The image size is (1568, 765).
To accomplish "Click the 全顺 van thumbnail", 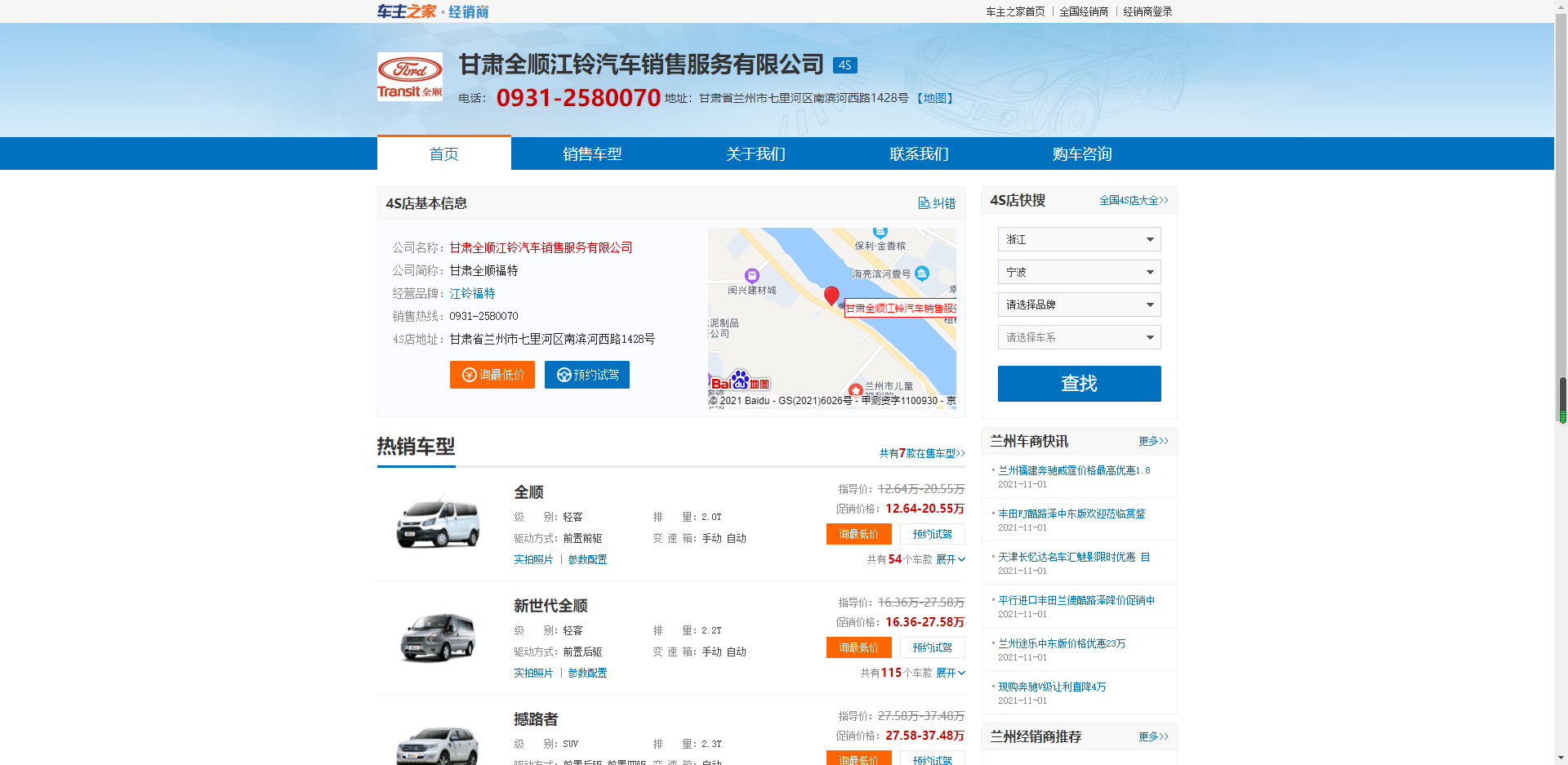I will coord(439,523).
